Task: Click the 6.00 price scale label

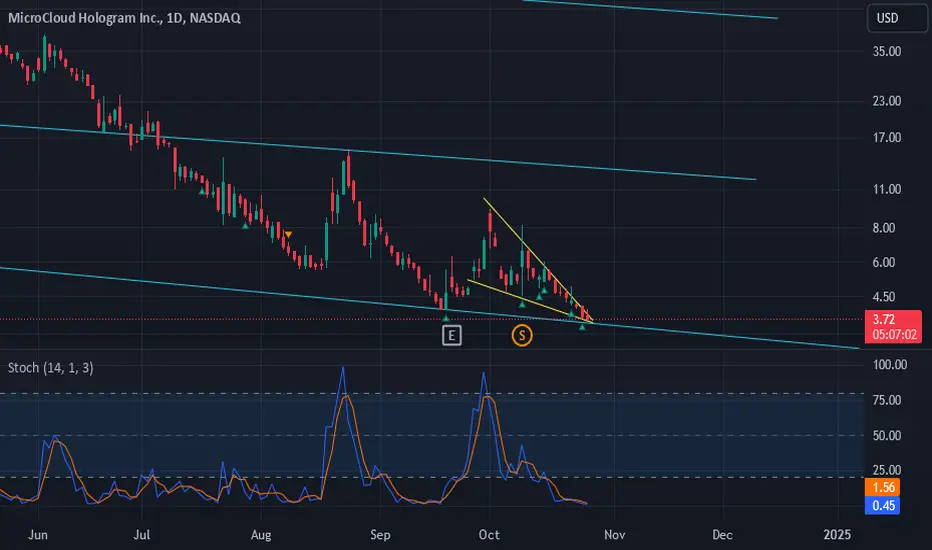Action: [x=884, y=263]
